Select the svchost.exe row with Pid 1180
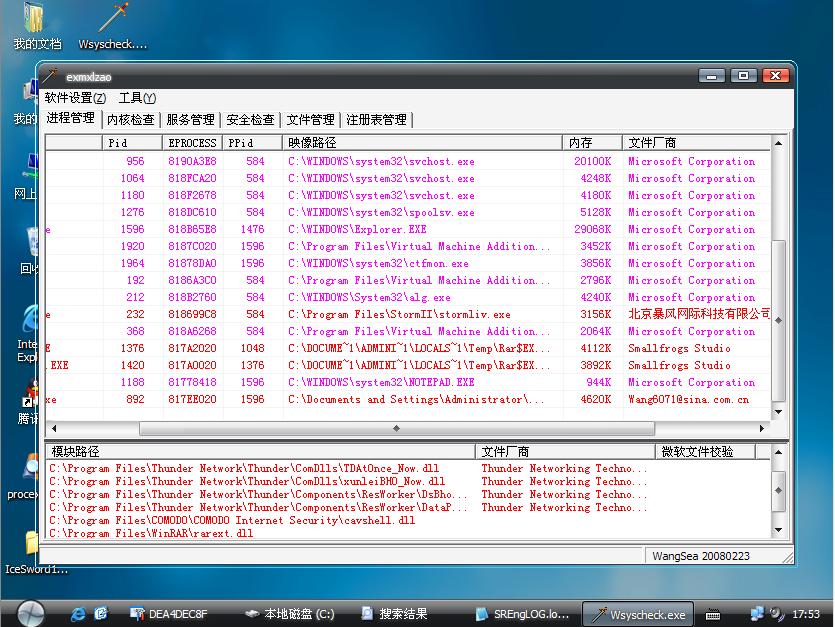 [x=408, y=196]
